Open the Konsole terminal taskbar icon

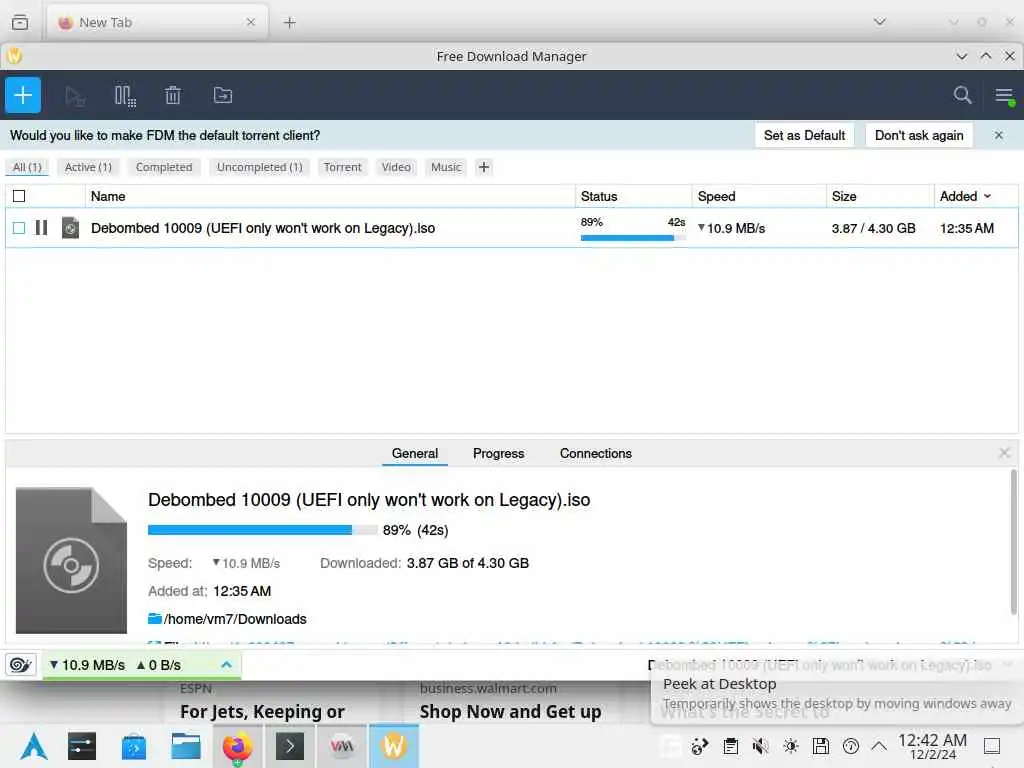tap(290, 746)
